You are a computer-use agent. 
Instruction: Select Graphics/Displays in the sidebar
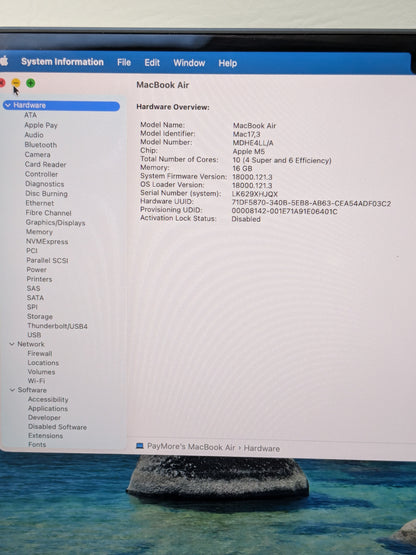(56, 223)
